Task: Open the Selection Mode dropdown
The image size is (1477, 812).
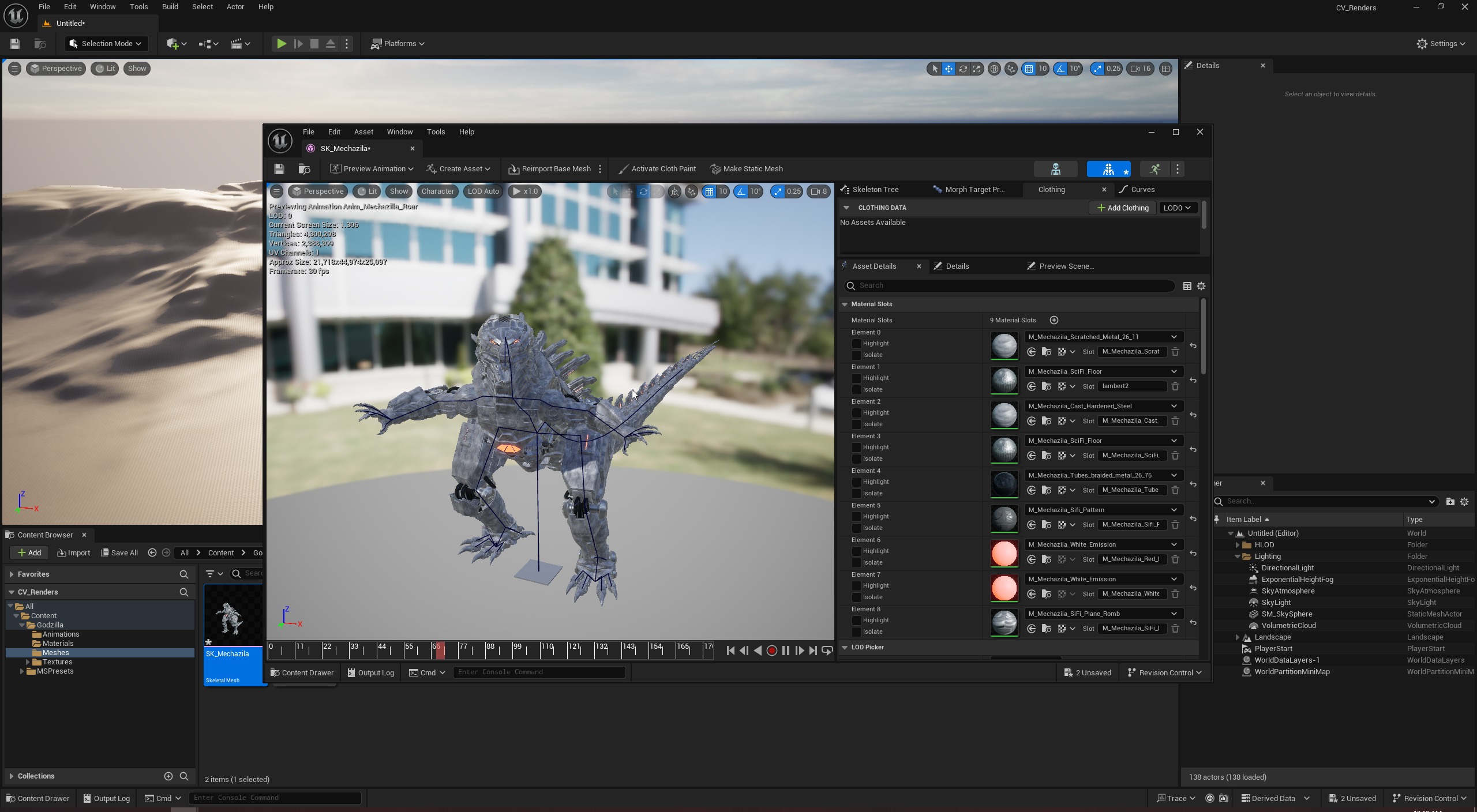Action: pyautogui.click(x=106, y=44)
